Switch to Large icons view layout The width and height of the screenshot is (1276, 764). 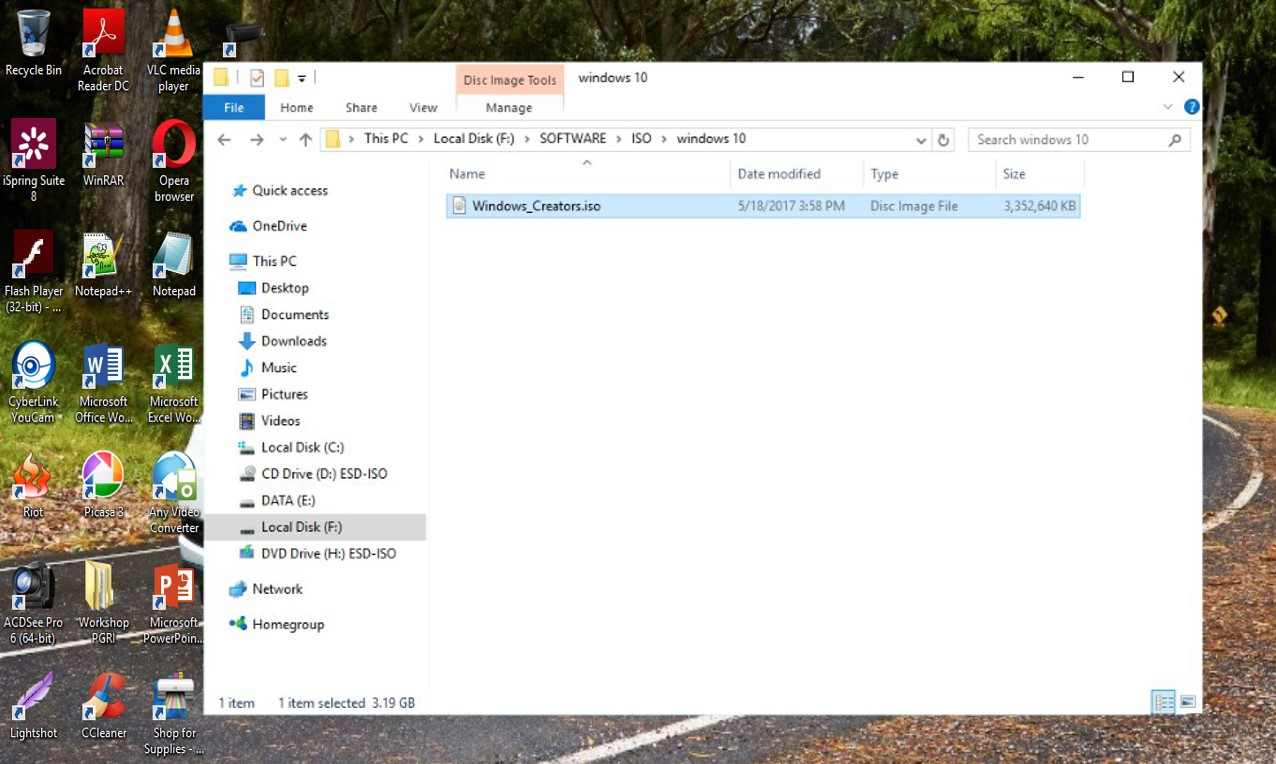point(1187,702)
